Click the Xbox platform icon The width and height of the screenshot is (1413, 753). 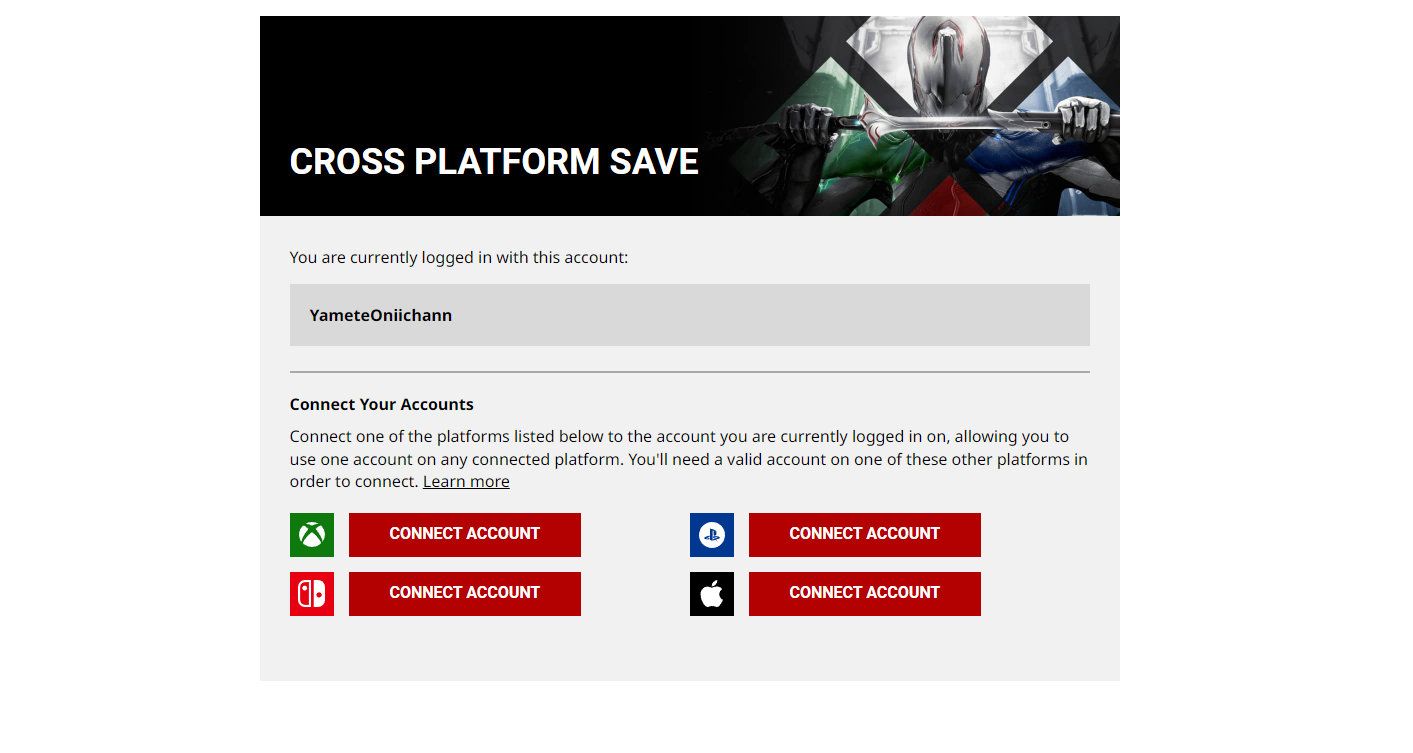[x=312, y=535]
